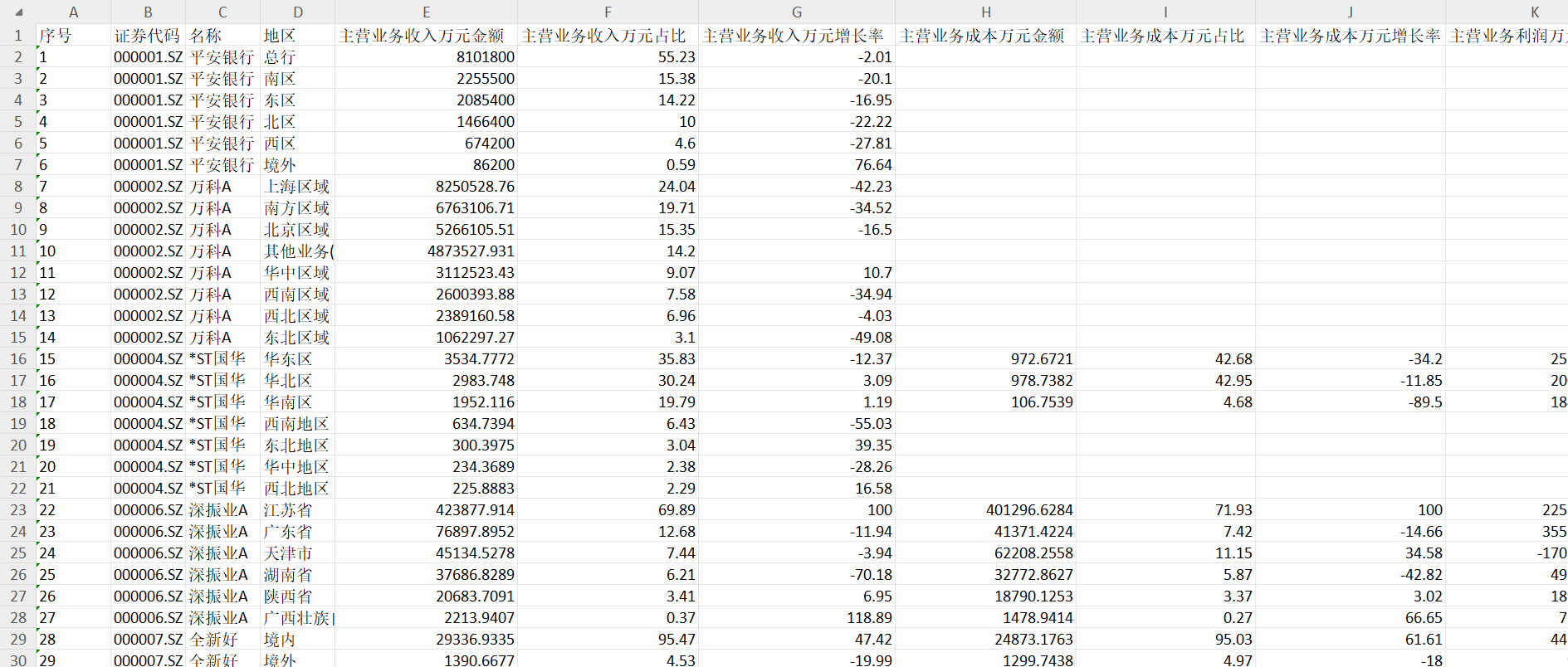Select the 境内 region cell

pyautogui.click(x=298, y=640)
